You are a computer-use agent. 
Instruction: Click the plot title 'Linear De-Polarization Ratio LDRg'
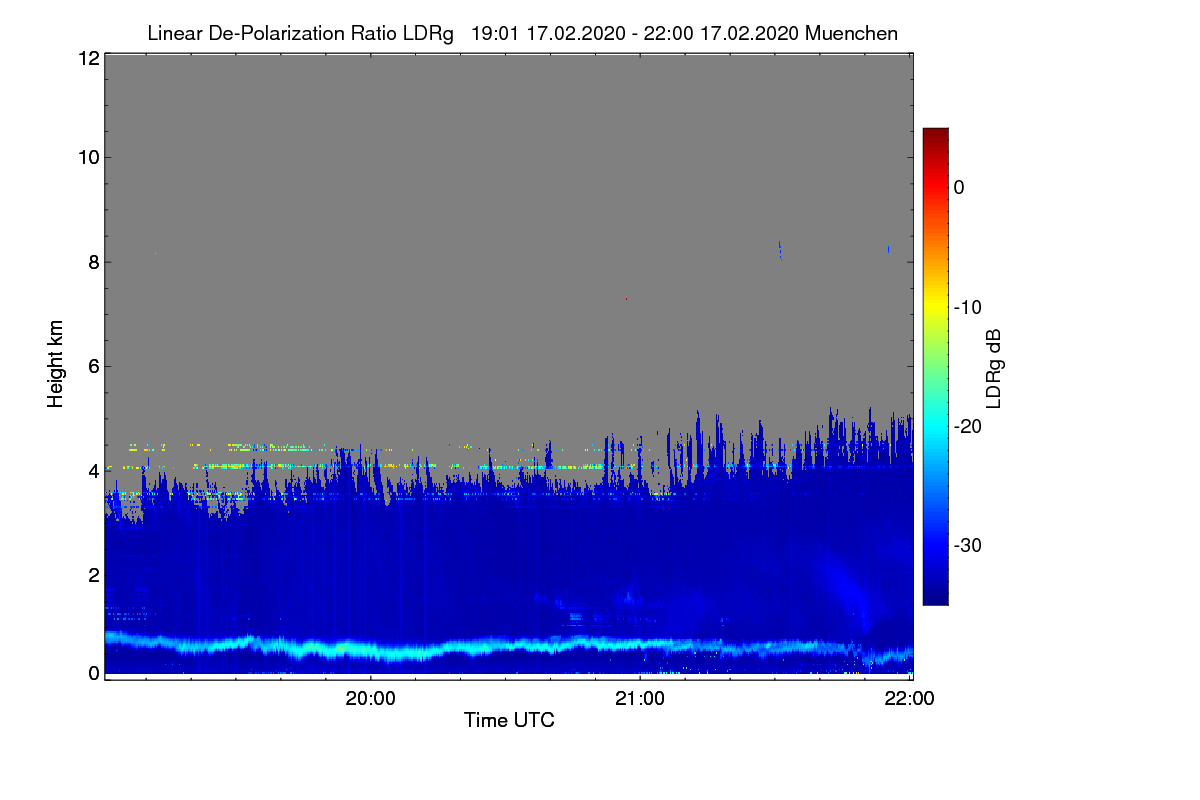point(300,34)
